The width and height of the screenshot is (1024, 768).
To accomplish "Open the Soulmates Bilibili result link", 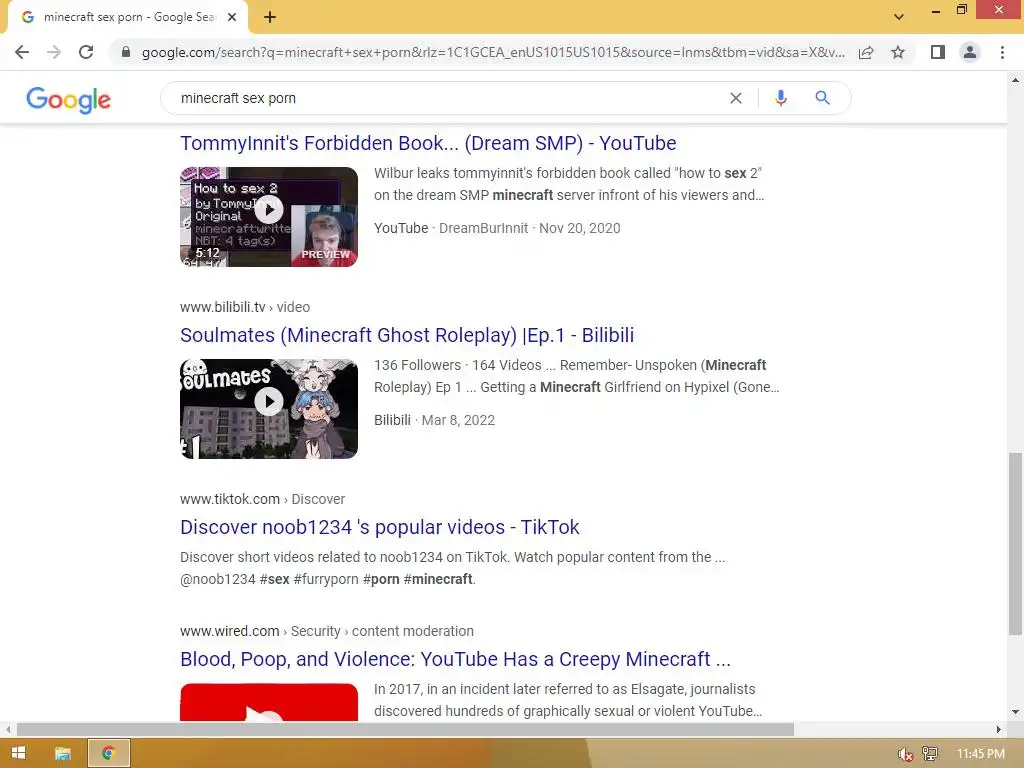I will (407, 335).
